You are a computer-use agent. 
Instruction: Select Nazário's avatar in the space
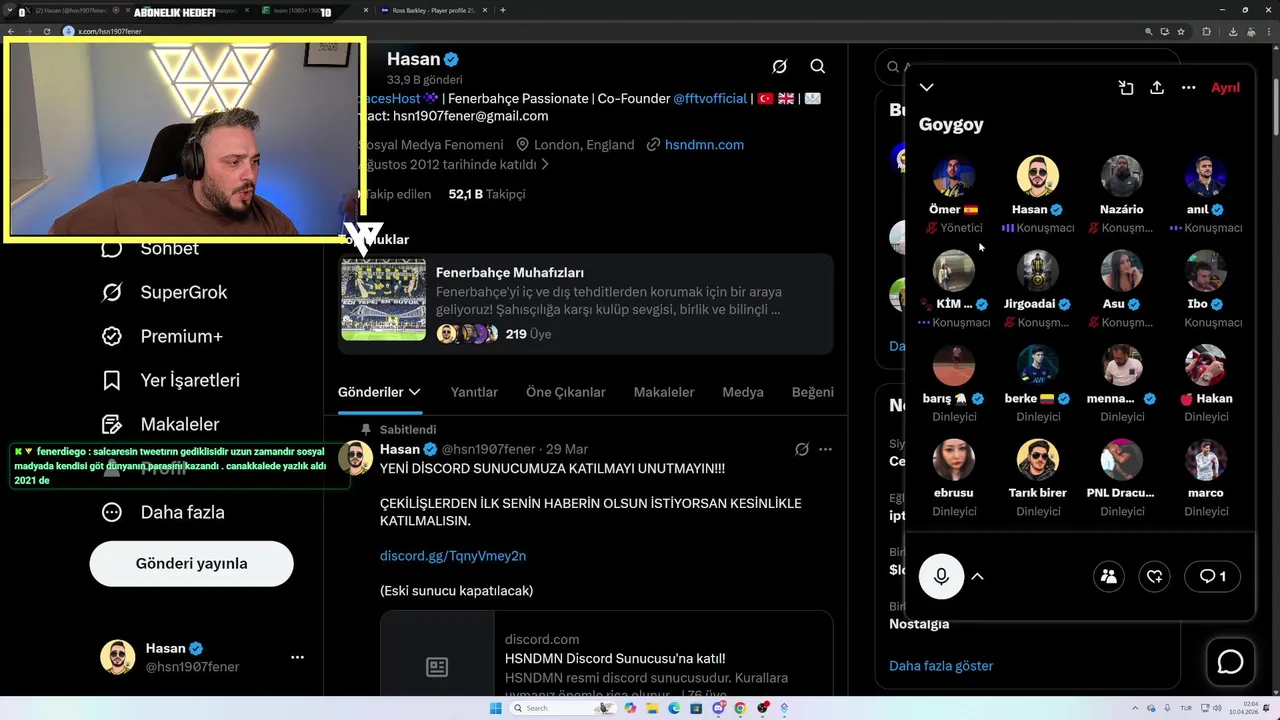pyautogui.click(x=1121, y=176)
